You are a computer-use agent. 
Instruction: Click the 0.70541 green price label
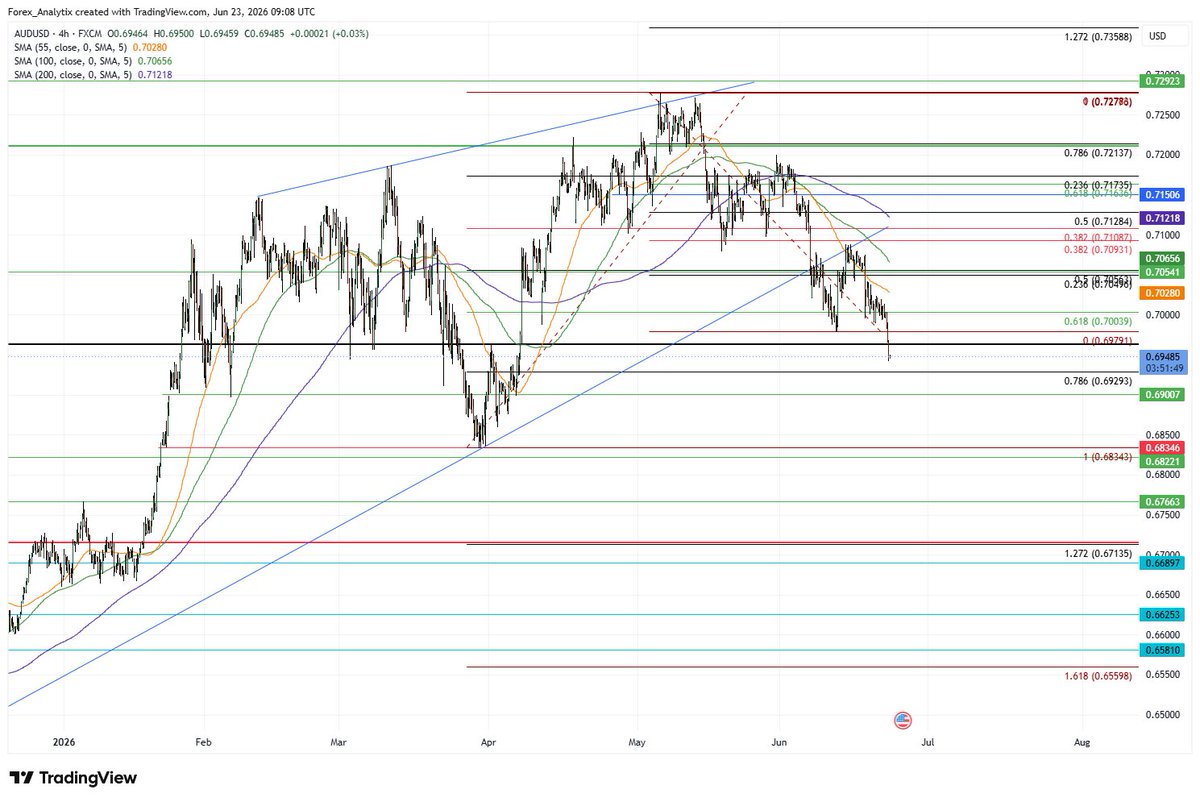(1163, 272)
